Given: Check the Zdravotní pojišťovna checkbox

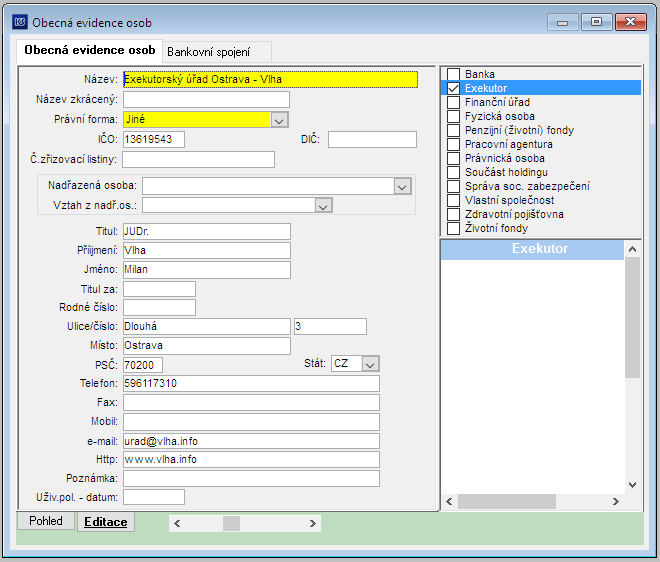Looking at the screenshot, I should tap(453, 214).
